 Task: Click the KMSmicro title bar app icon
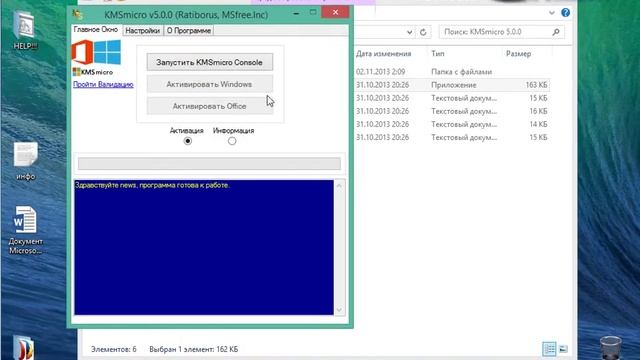78,15
